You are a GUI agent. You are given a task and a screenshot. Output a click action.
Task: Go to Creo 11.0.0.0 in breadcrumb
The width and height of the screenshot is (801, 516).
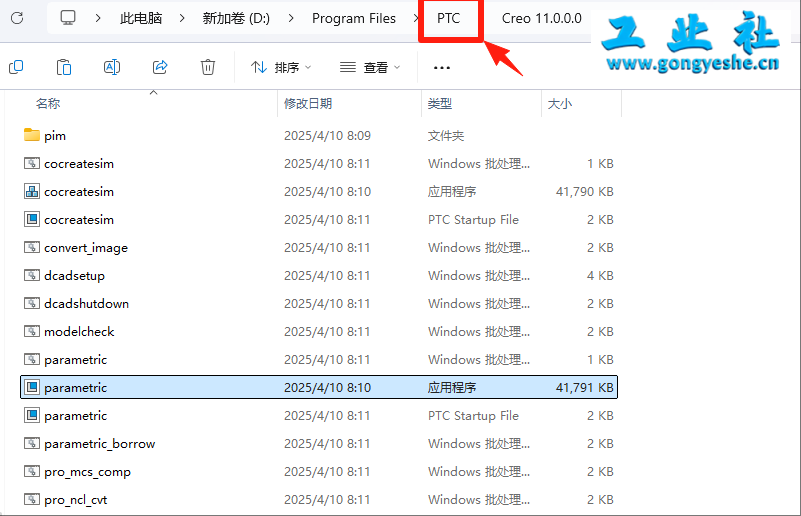[x=541, y=18]
